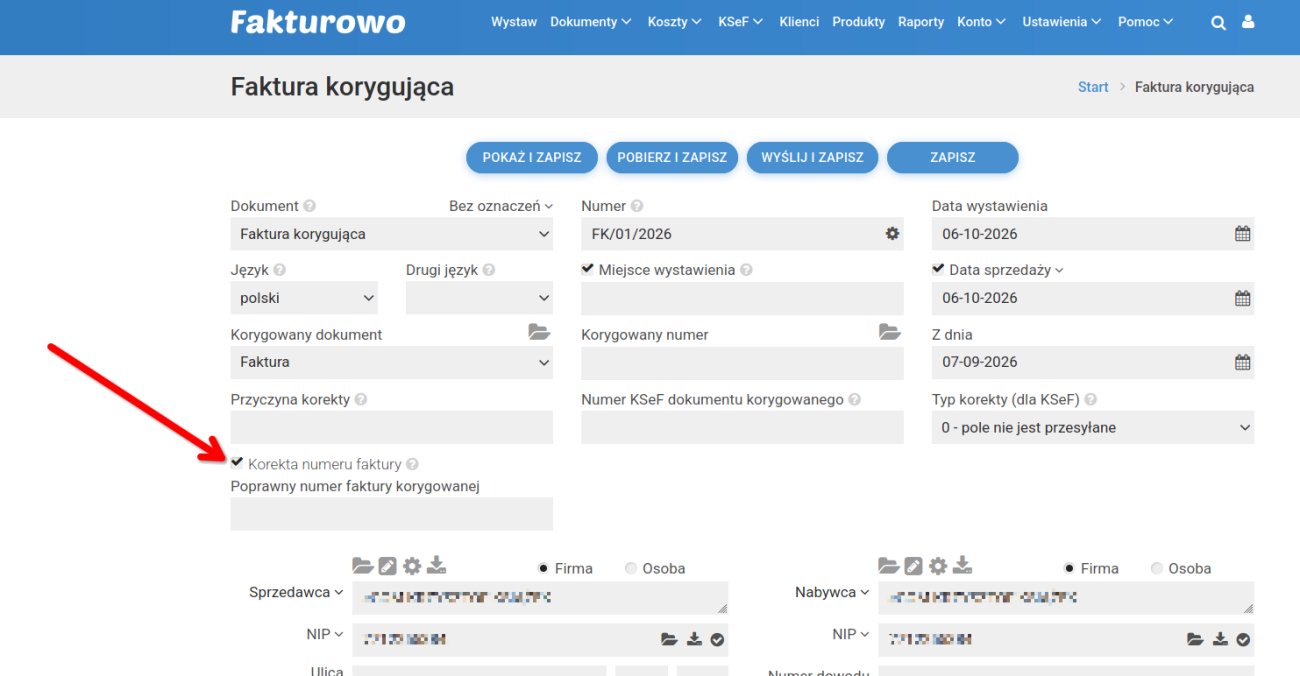Expand Nabywca label dropdown
Image resolution: width=1300 pixels, height=676 pixels.
pos(832,592)
